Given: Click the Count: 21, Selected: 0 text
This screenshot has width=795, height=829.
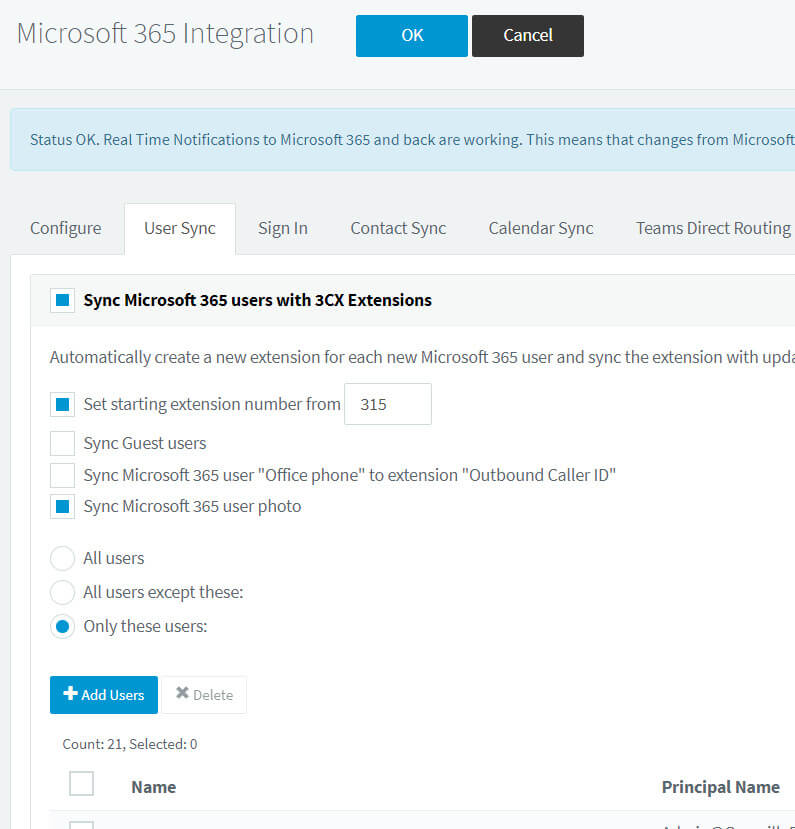Looking at the screenshot, I should tap(130, 744).
